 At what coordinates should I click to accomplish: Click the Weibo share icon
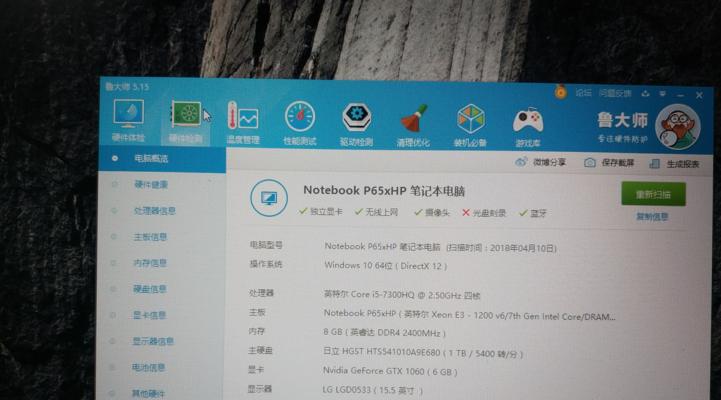[x=521, y=162]
